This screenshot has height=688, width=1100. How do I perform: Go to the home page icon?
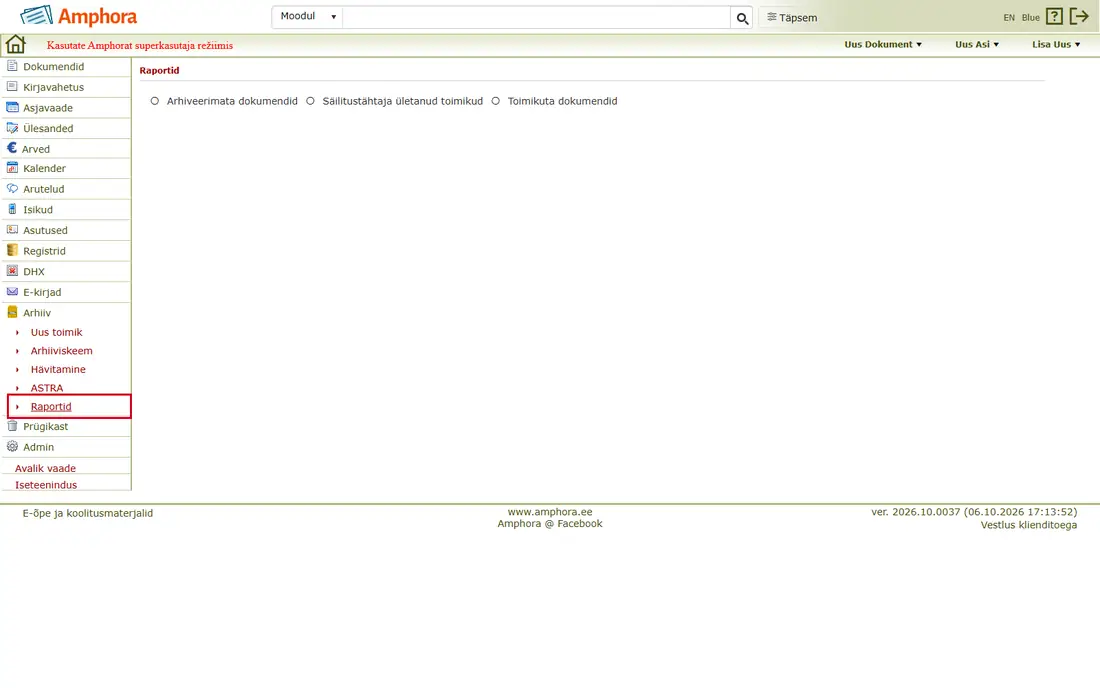(15, 44)
